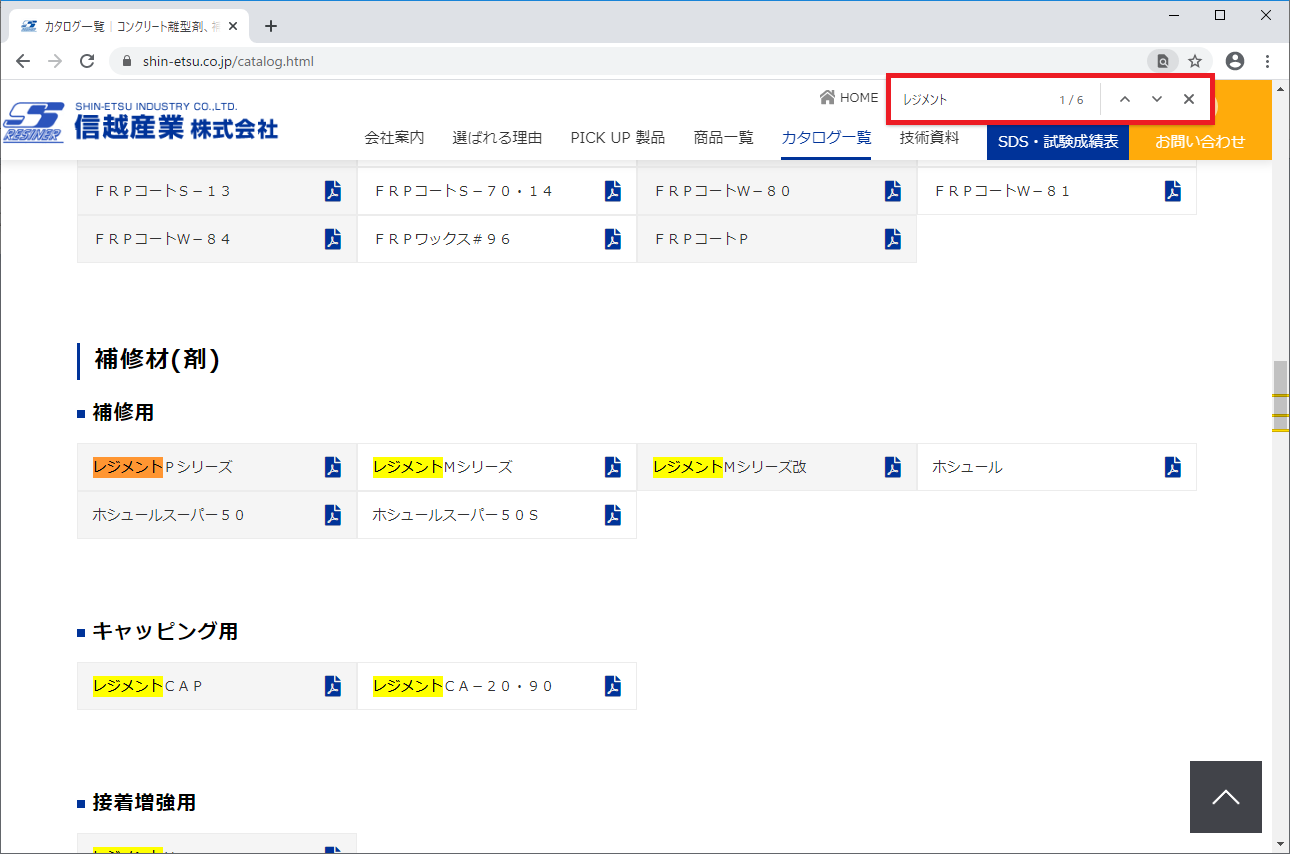Click the address bar URL

pyautogui.click(x=228, y=61)
